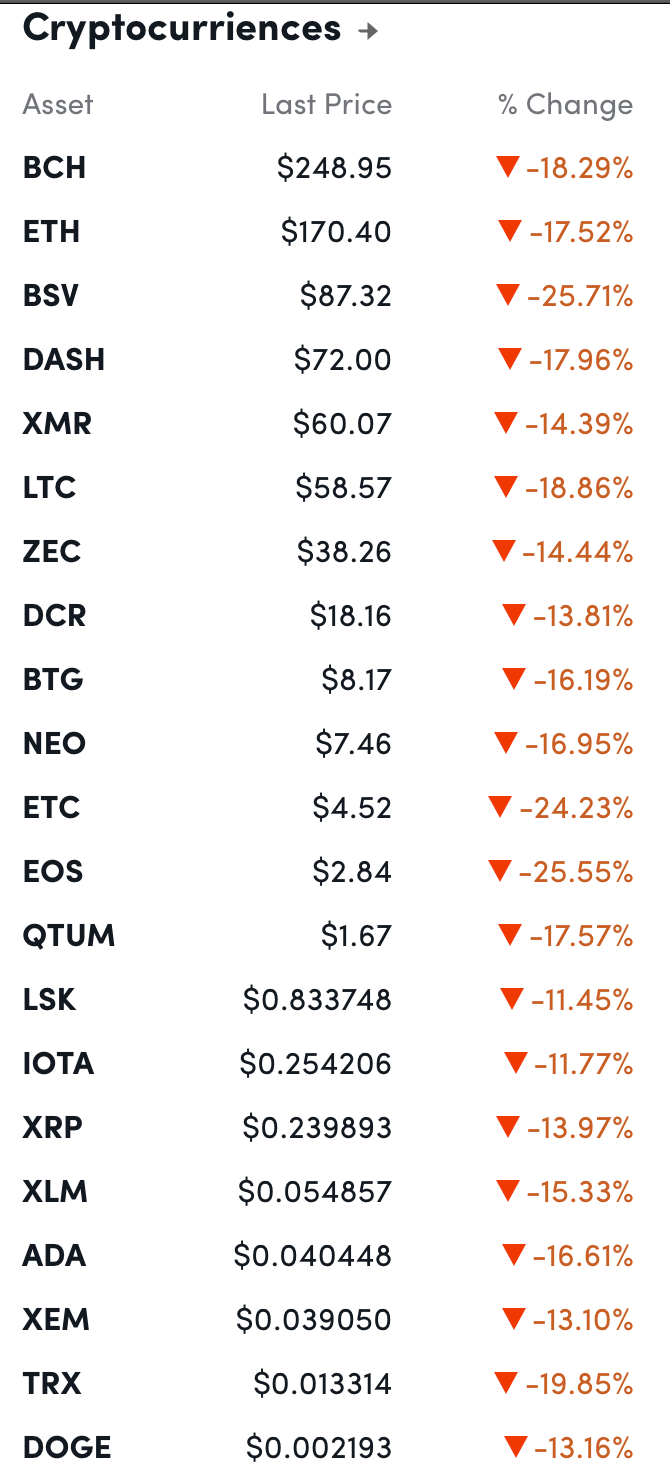Click the red down triangle beside BCH change
The height and width of the screenshot is (1478, 670).
(507, 167)
